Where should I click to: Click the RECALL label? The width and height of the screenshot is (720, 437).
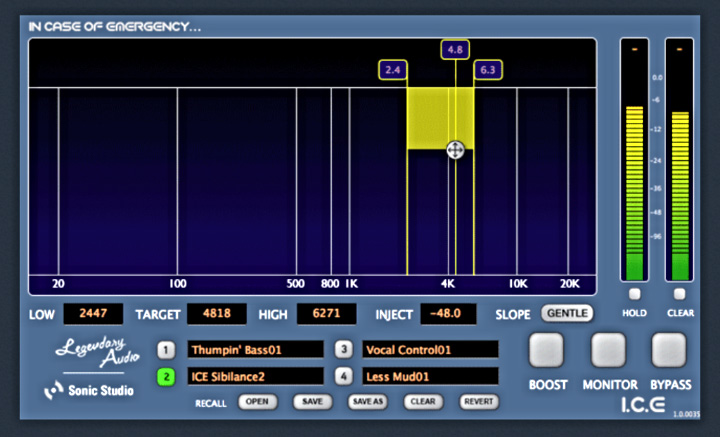[211, 403]
